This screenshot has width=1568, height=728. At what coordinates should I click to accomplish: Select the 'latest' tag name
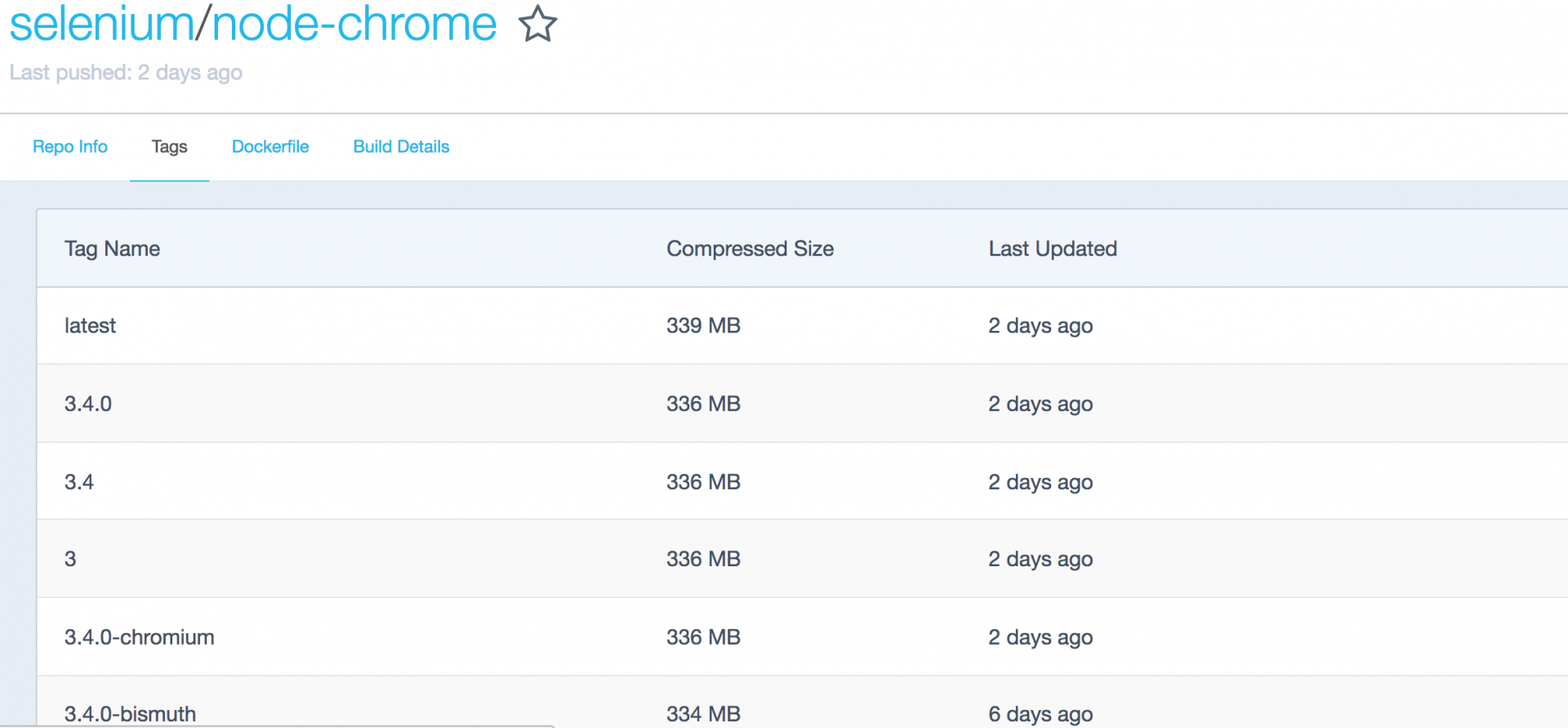90,325
